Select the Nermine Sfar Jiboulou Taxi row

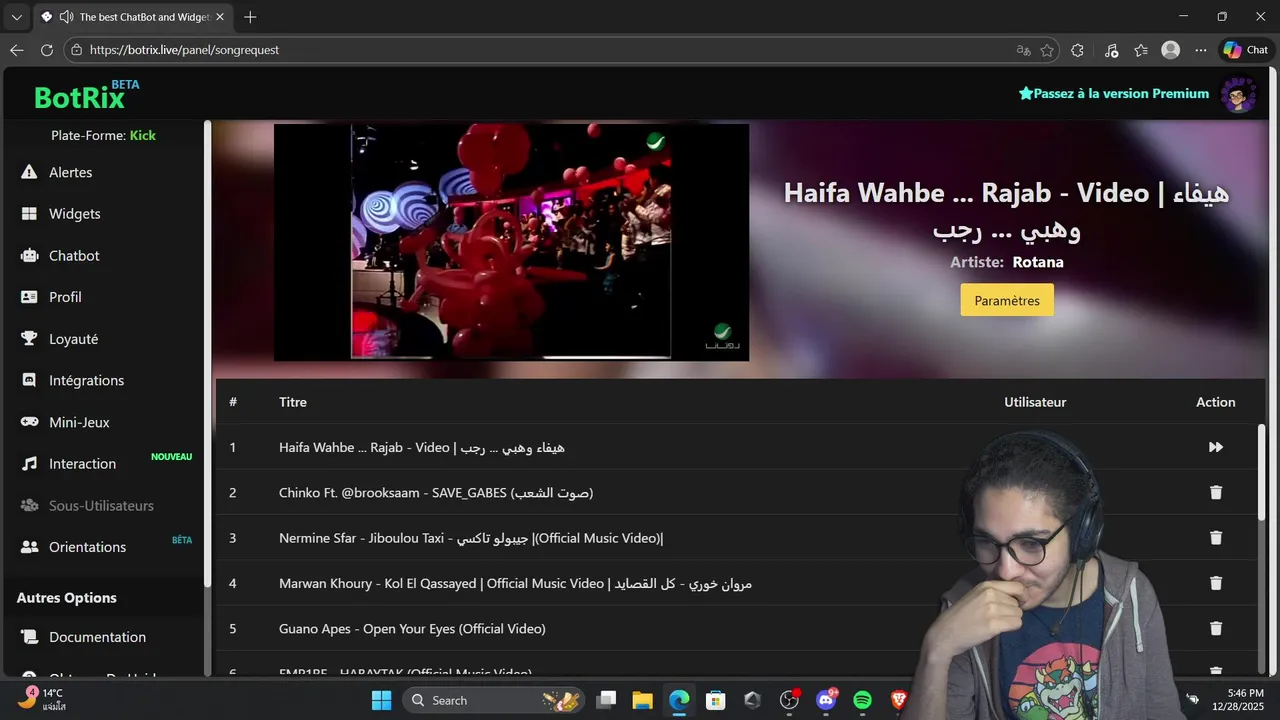(x=738, y=538)
